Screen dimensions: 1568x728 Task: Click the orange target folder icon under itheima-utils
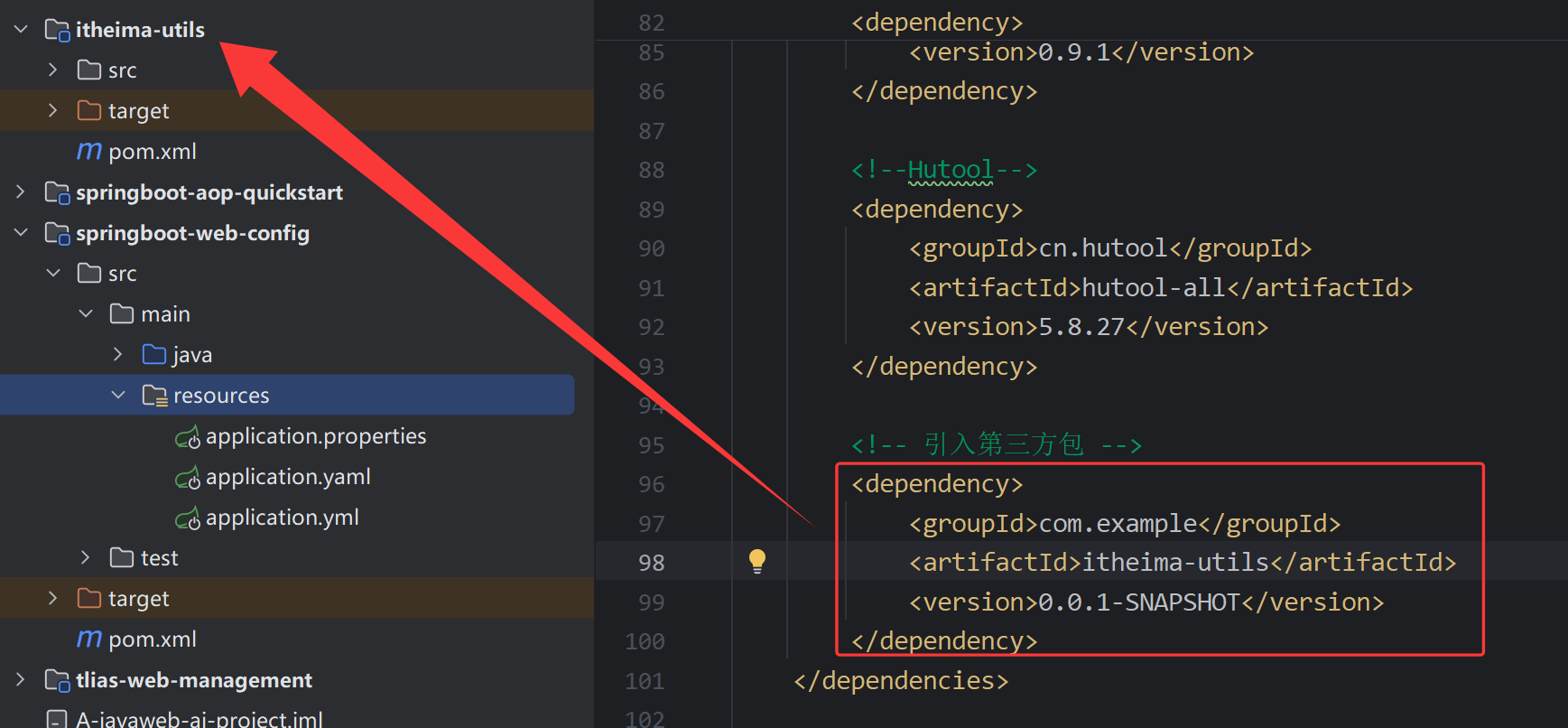point(89,110)
